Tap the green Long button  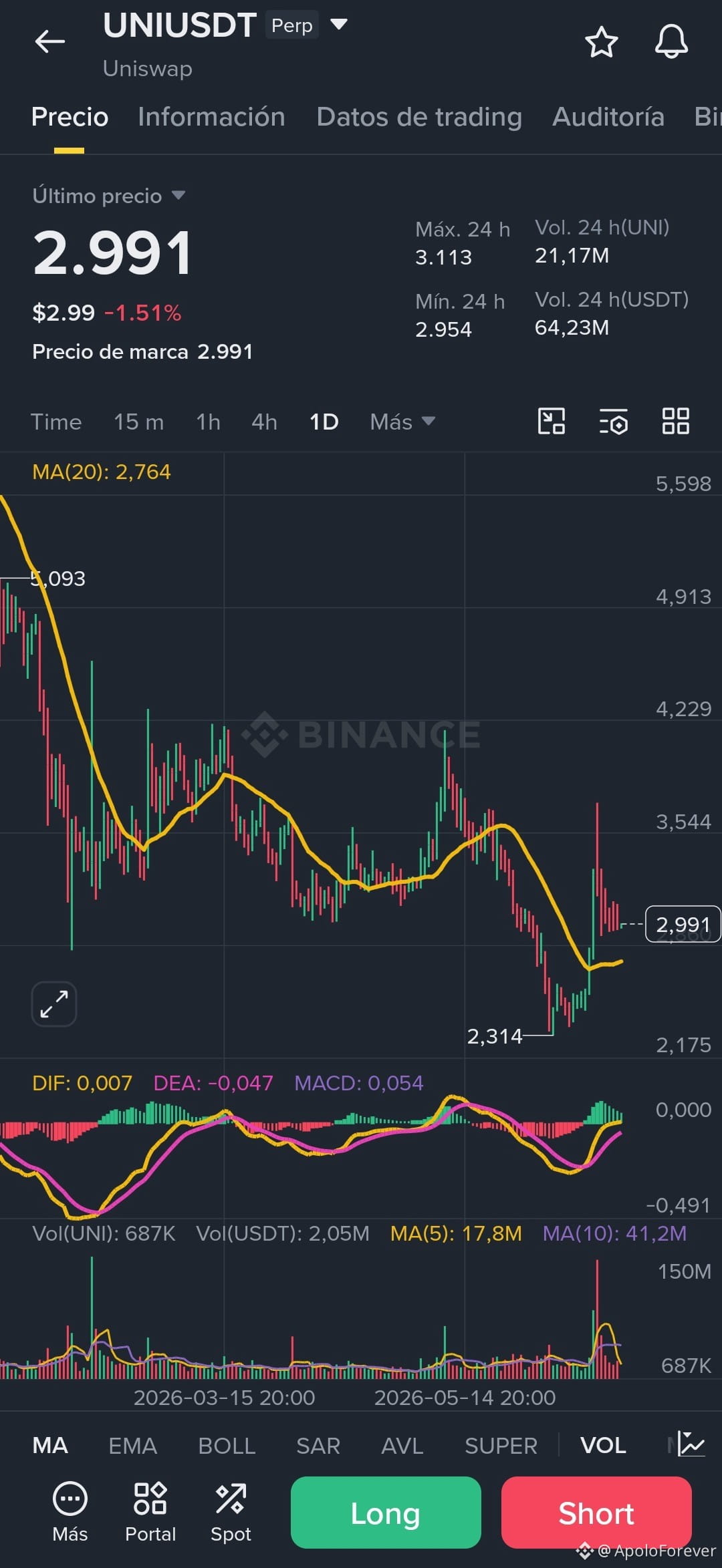[386, 1513]
